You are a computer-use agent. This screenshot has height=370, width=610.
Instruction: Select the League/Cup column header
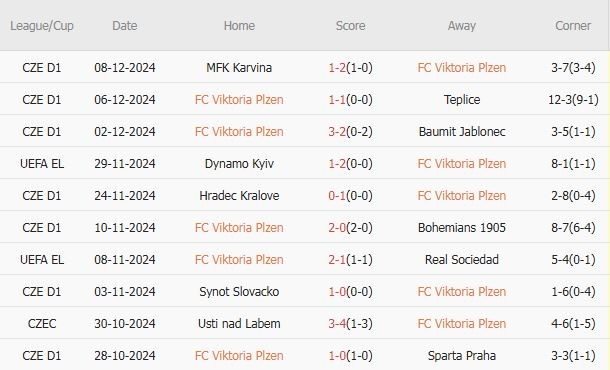click(42, 26)
